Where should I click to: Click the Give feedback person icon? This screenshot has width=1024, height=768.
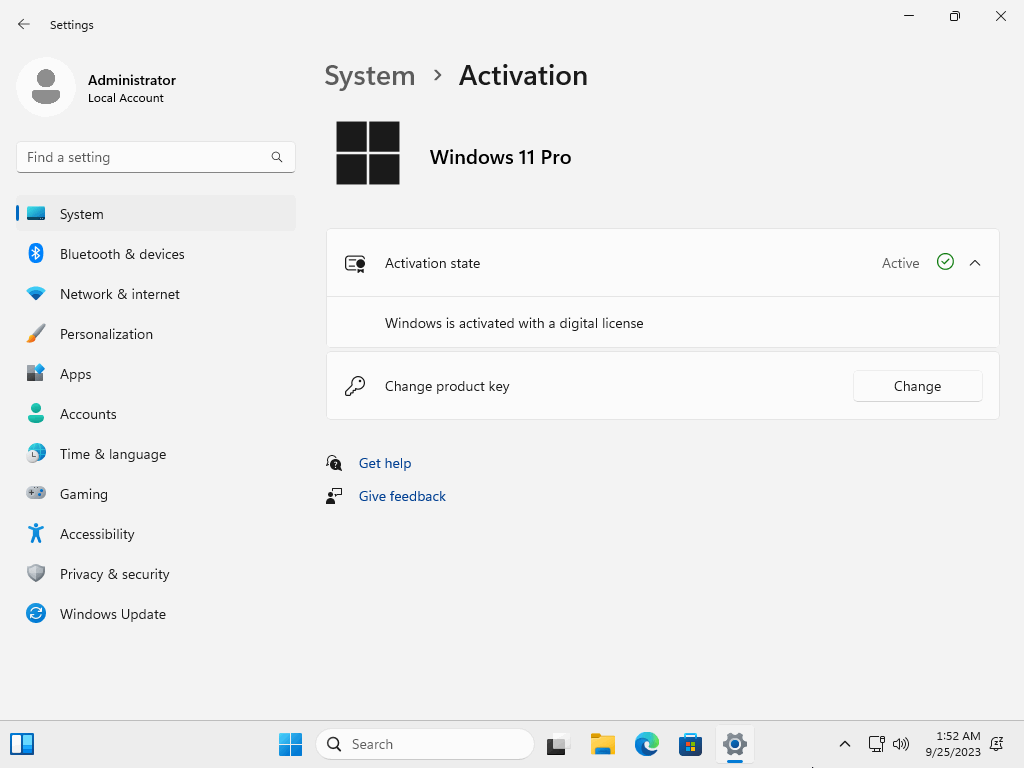pyautogui.click(x=334, y=496)
